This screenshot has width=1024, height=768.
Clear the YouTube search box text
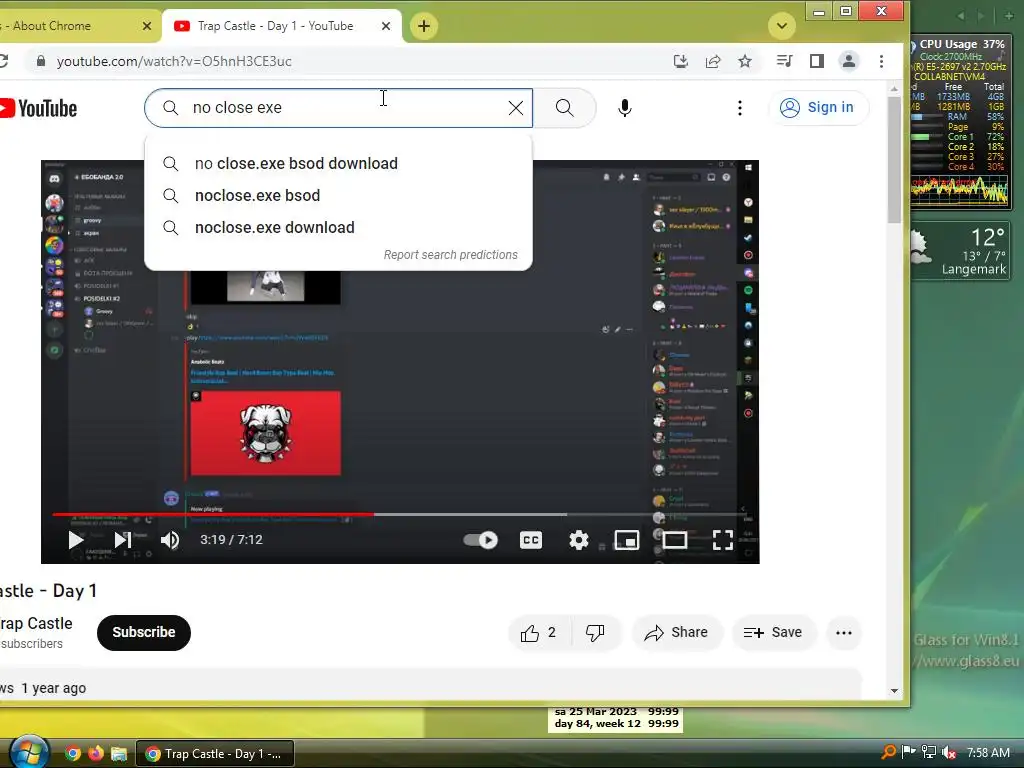coord(515,108)
